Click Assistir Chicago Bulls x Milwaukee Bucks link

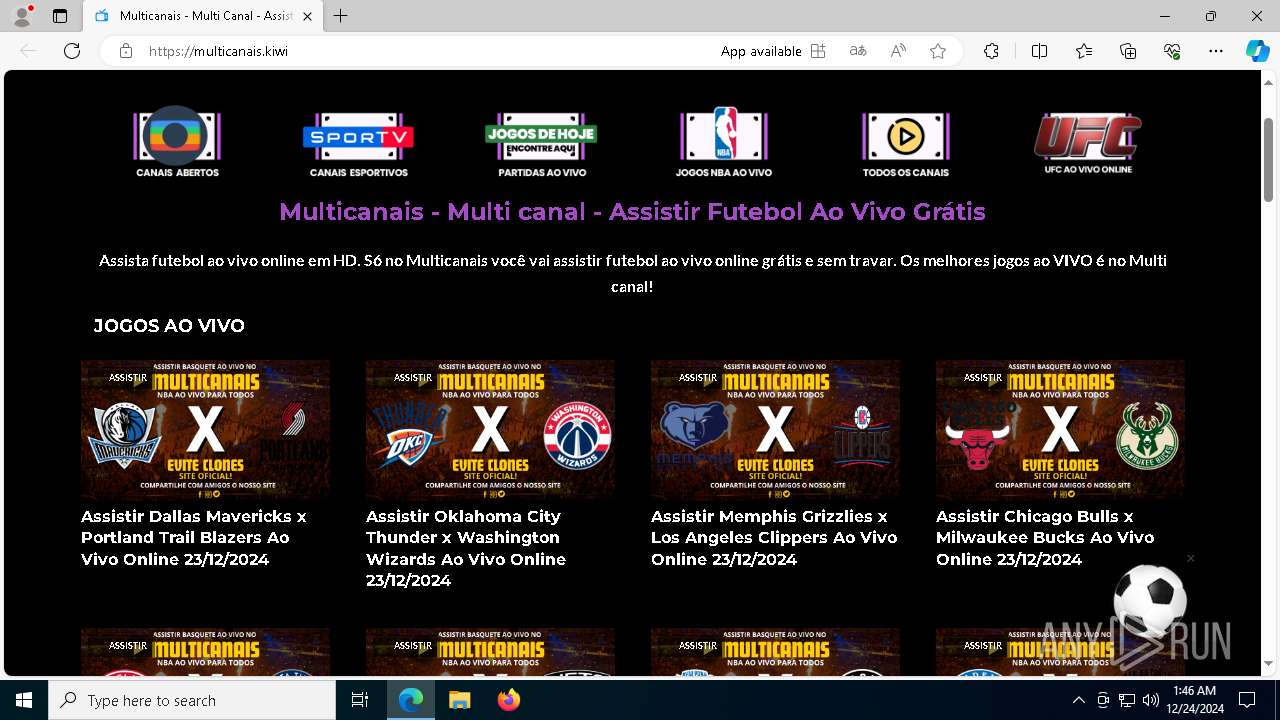click(x=1045, y=538)
